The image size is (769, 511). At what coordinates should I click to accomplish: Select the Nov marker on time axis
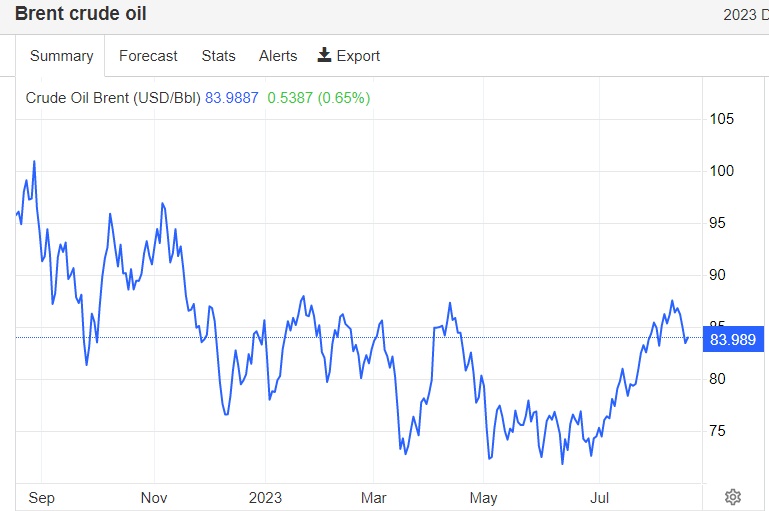(154, 497)
